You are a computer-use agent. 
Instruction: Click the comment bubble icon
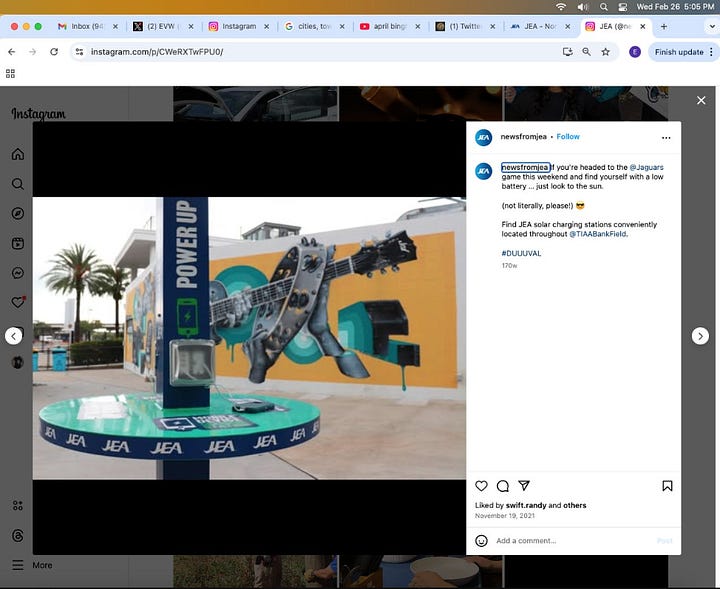(503, 486)
